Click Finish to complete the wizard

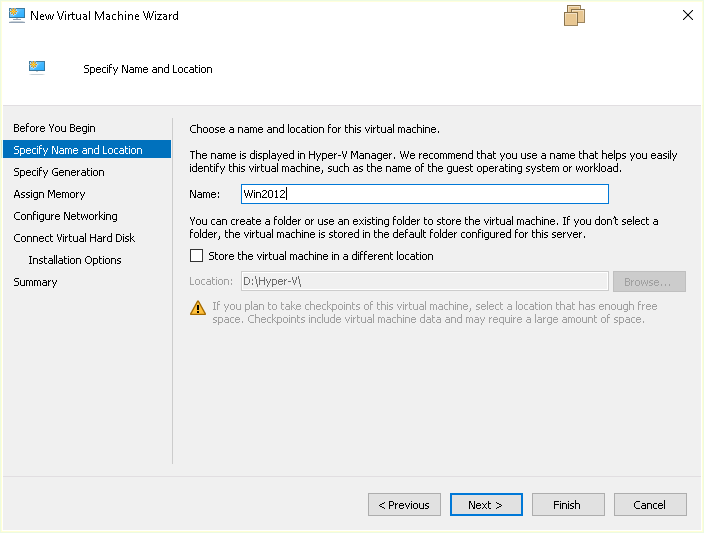[x=568, y=505]
